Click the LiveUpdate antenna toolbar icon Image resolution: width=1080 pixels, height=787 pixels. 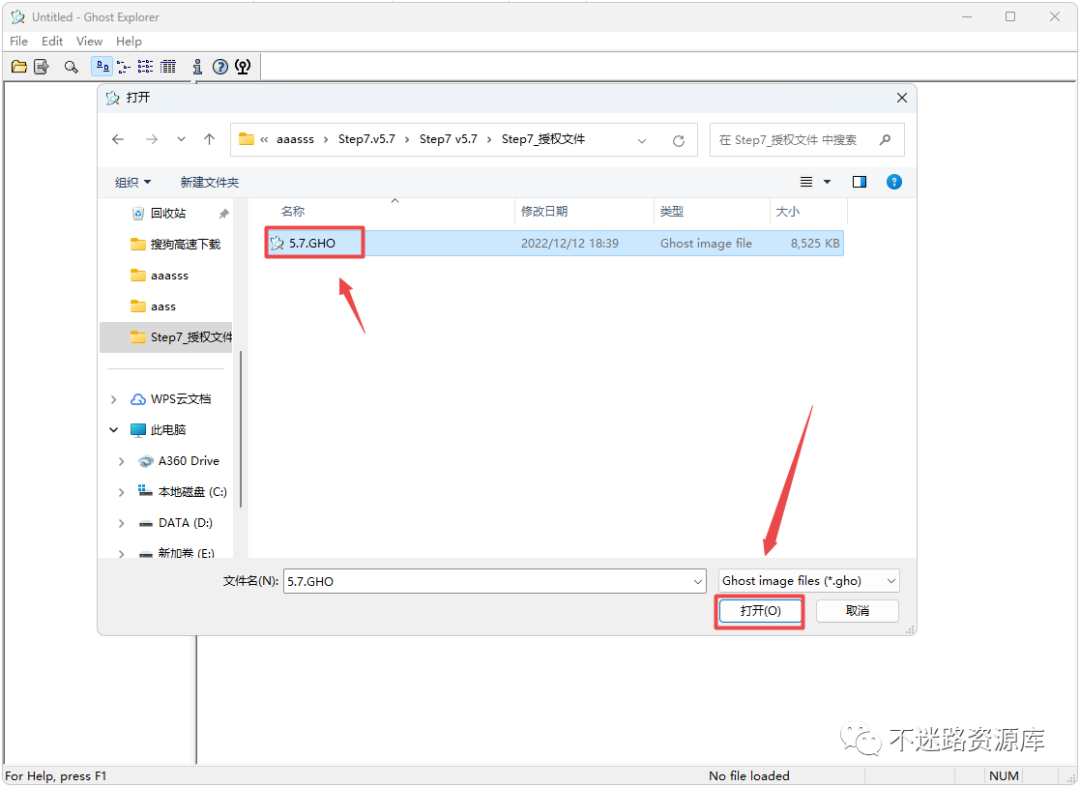click(242, 67)
